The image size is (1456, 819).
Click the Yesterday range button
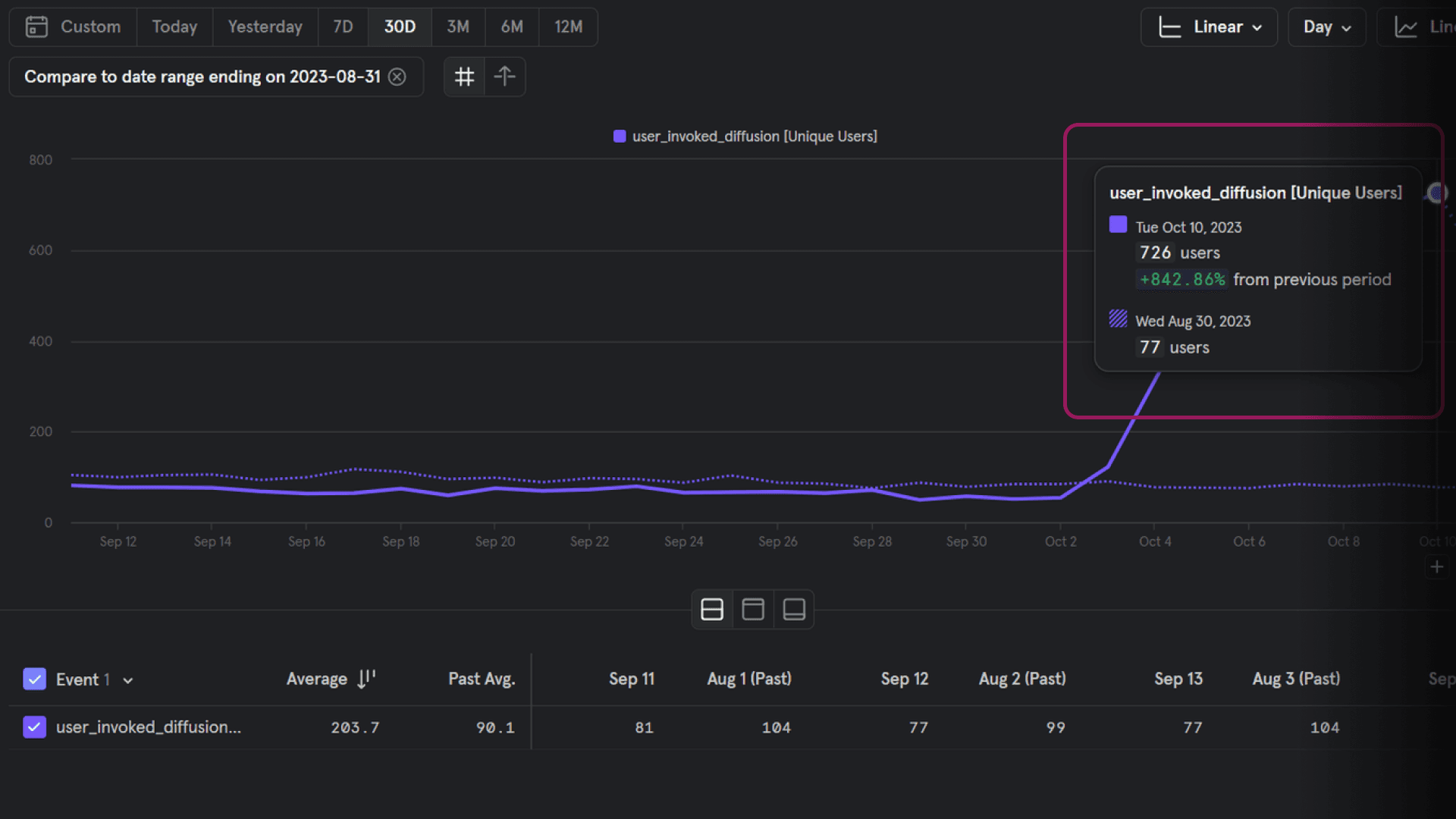pos(265,27)
